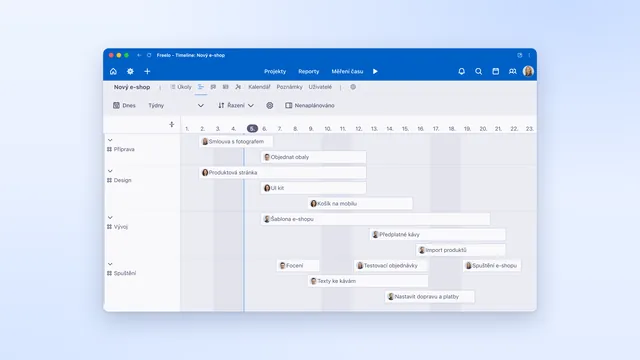Select the Vývoj list label
This screenshot has height=360, width=640.
[x=121, y=227]
